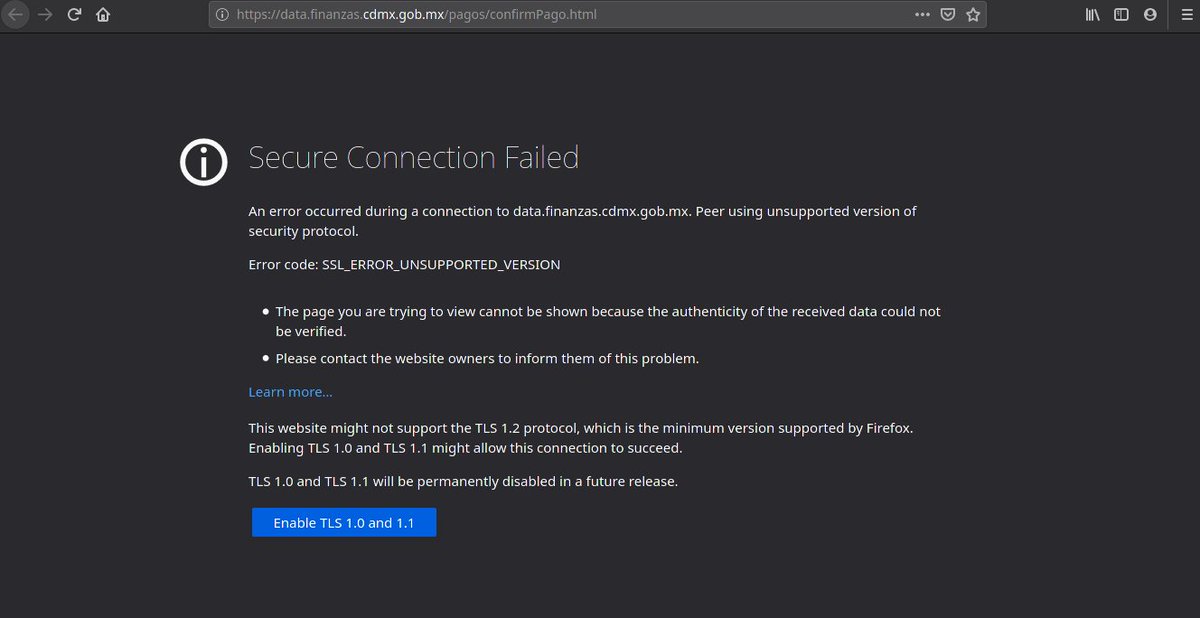Click the SSL_ERROR_UNSUPPORTED_VERSION error code text
The image size is (1200, 618).
[x=441, y=265]
